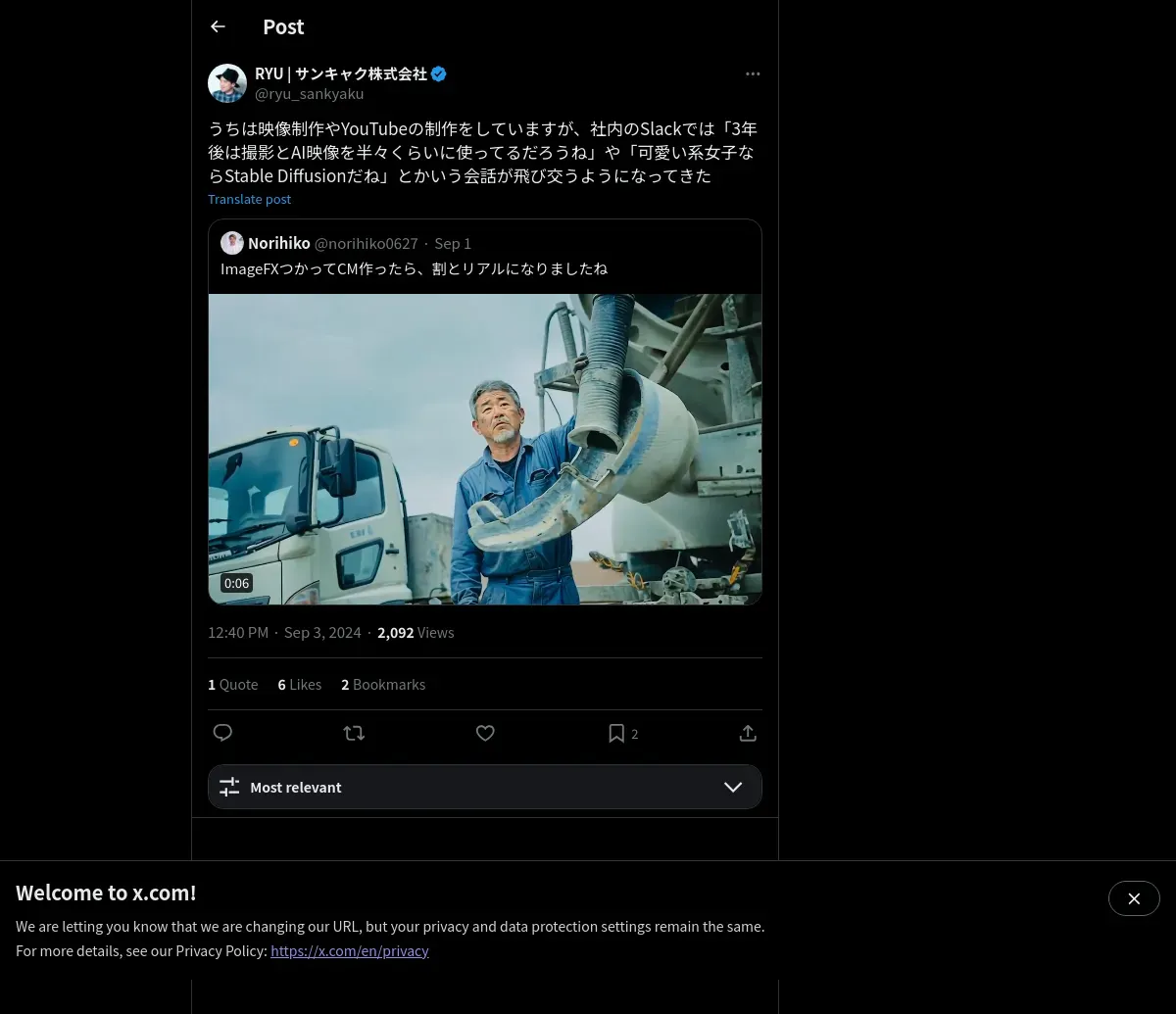This screenshot has width=1176, height=1014.
Task: Play the quoted video thumbnail
Action: (x=485, y=449)
